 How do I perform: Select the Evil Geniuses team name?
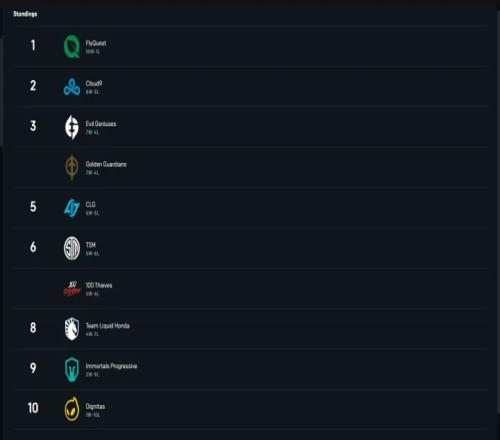[101, 124]
